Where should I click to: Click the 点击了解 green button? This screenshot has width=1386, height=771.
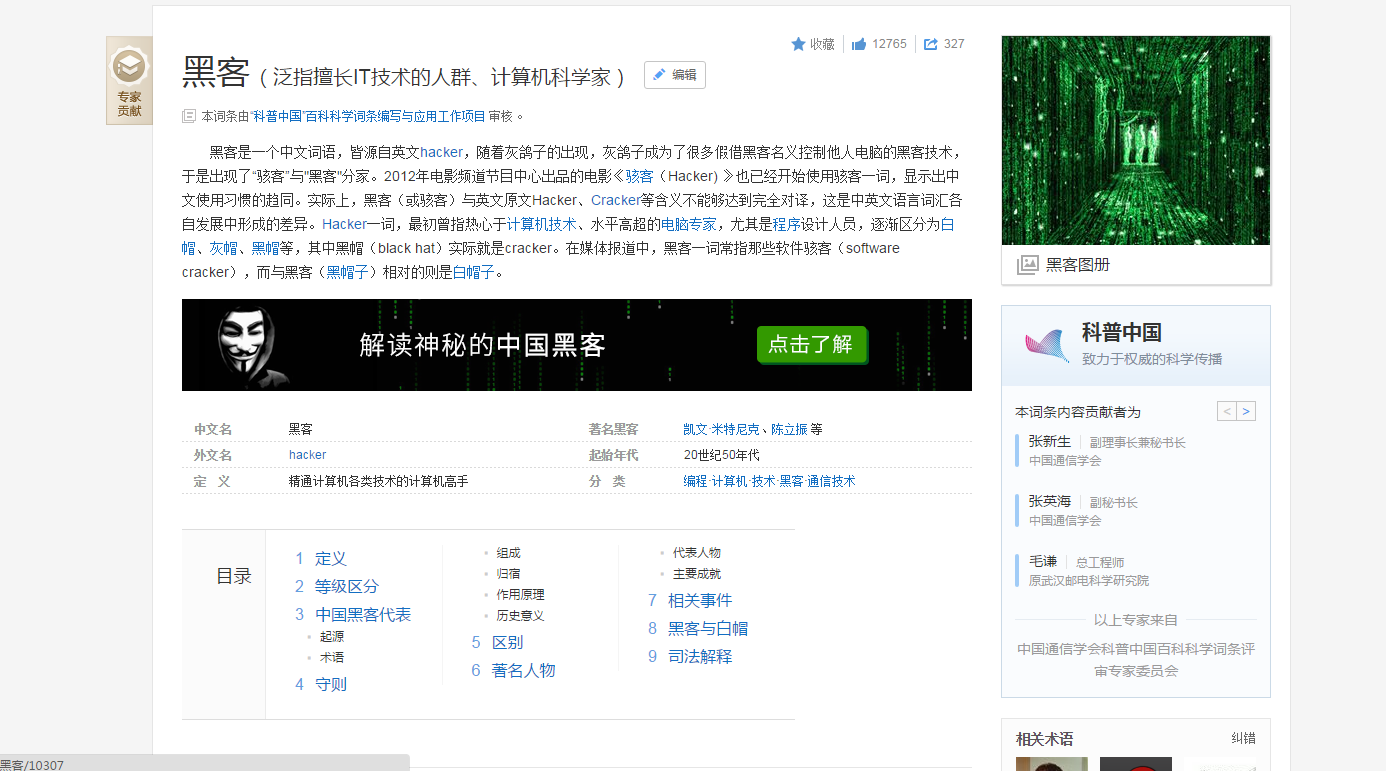point(811,345)
